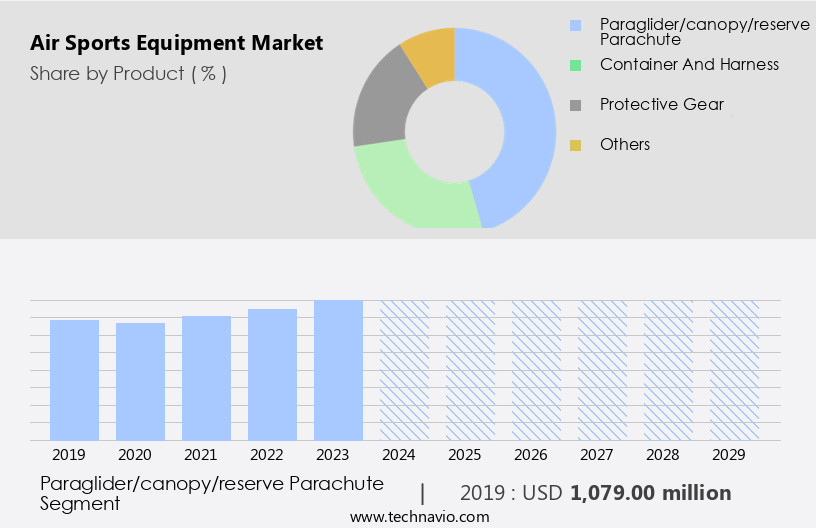Viewport: 816px width, 528px height.
Task: Click the hatched 2024 forecast bar
Action: (404, 370)
